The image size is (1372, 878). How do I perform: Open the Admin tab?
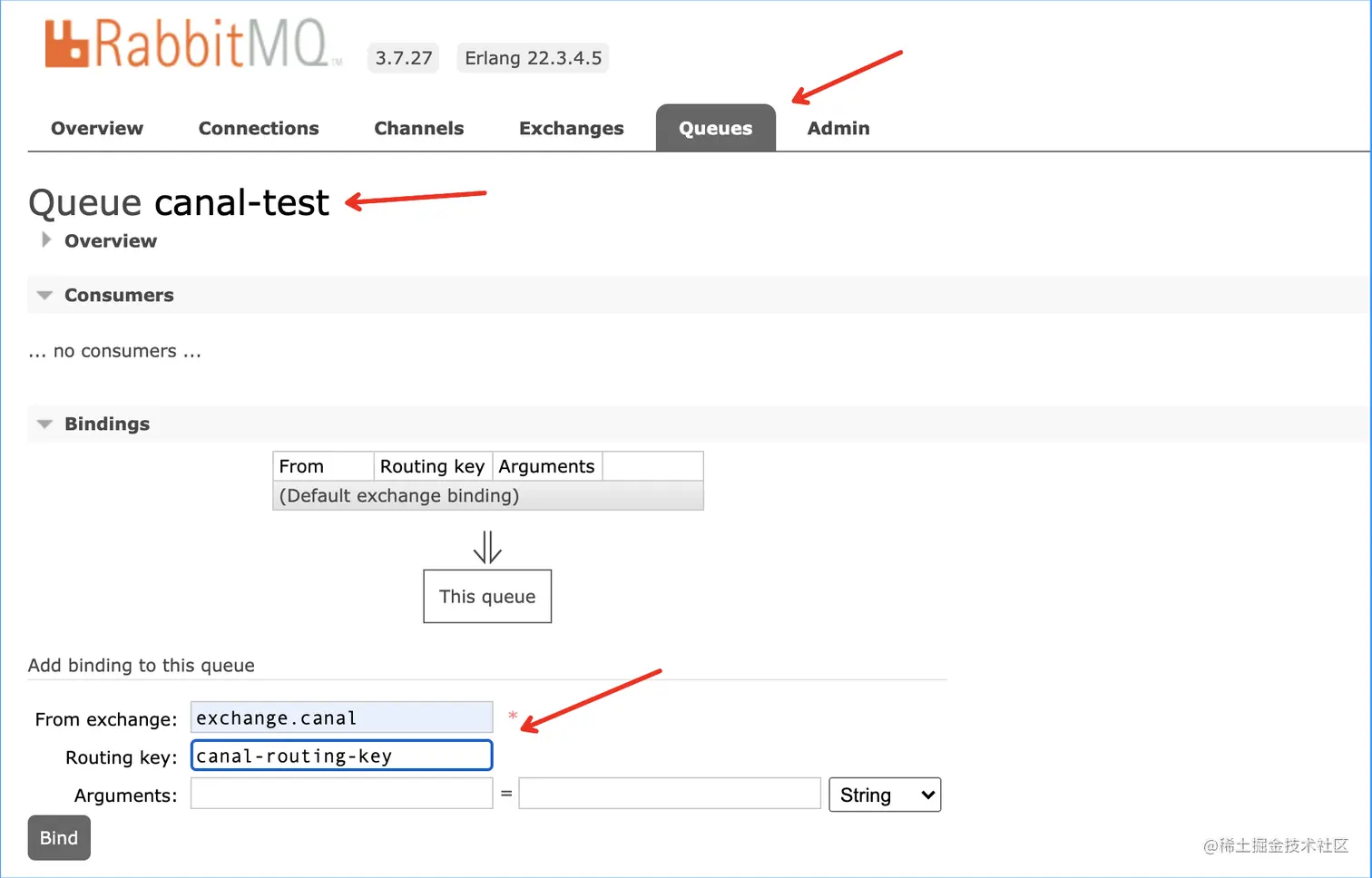click(838, 128)
